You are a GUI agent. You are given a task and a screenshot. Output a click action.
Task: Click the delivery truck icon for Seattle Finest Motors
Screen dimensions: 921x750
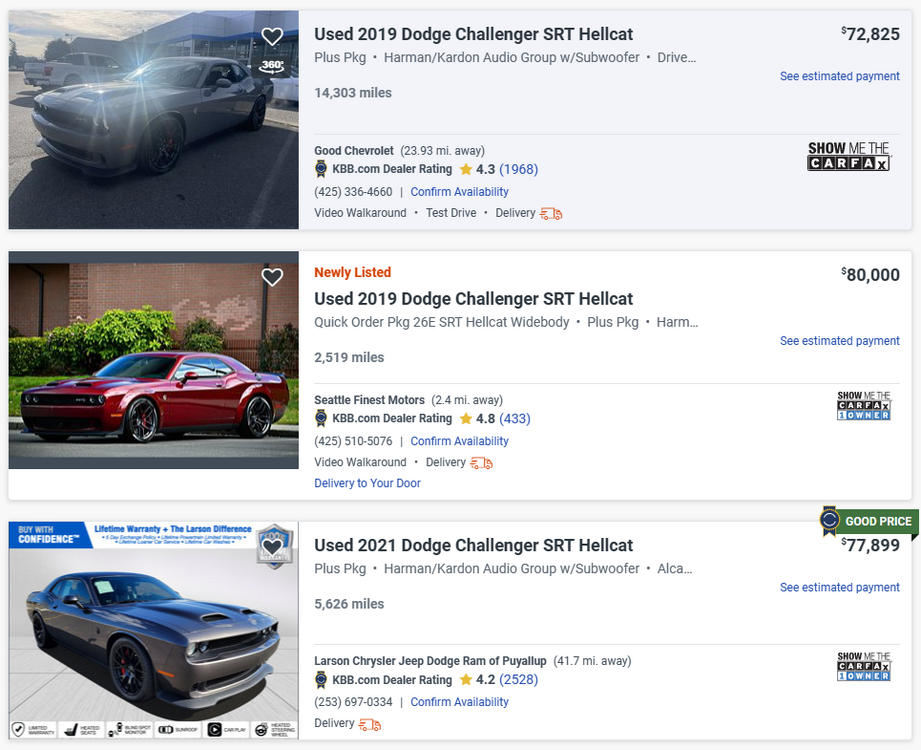click(481, 462)
